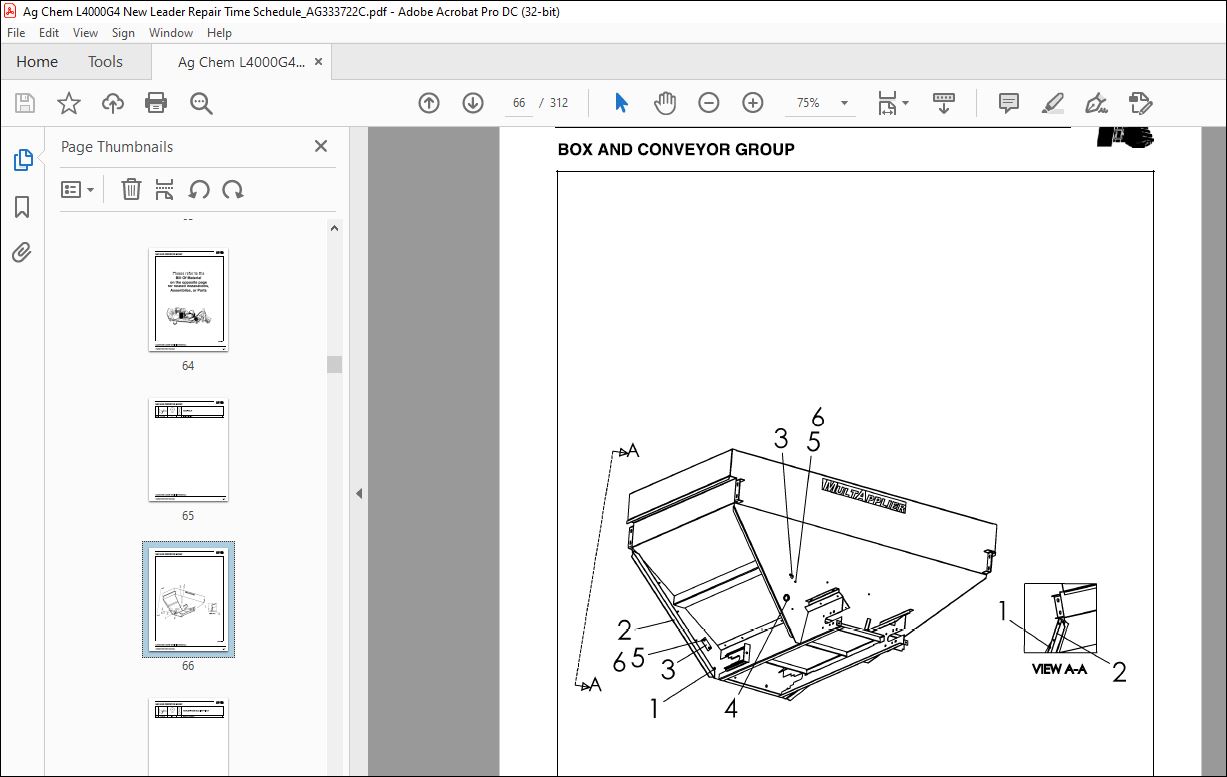Open the Window menu
The height and width of the screenshot is (777, 1227).
click(x=171, y=33)
